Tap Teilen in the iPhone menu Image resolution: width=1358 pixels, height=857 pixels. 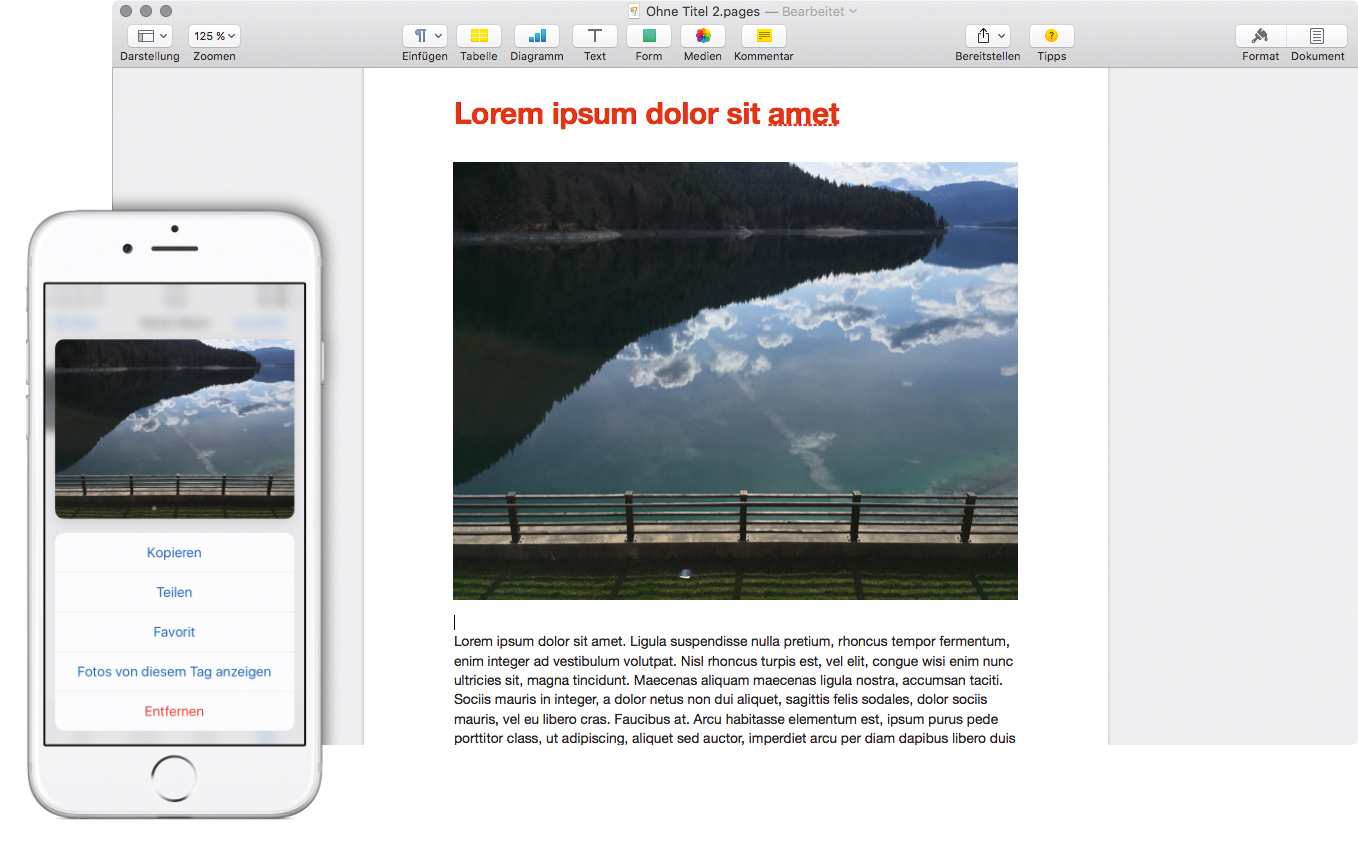(174, 592)
